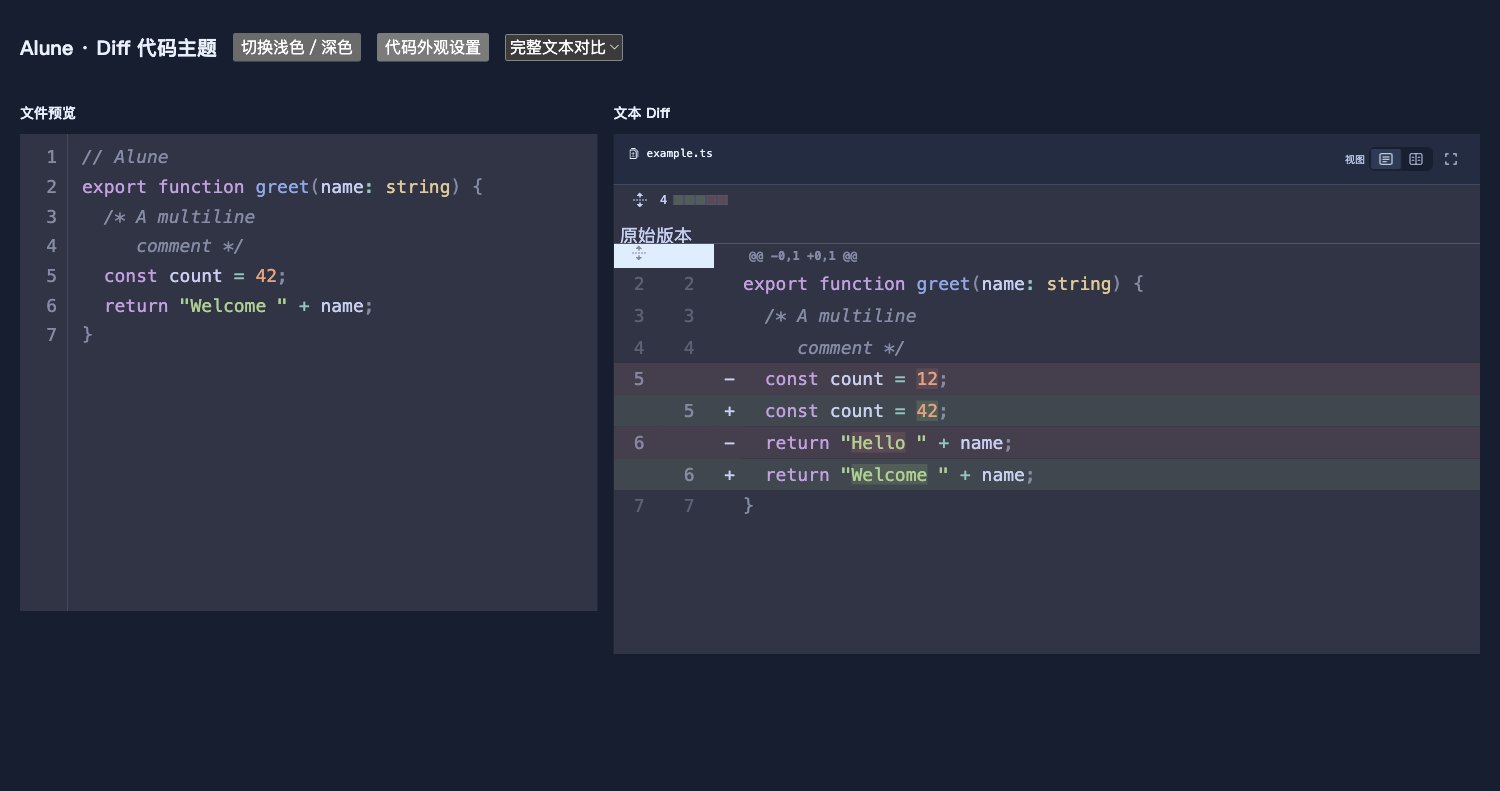Click the example.ts file name
1500x791 pixels.
pos(680,154)
